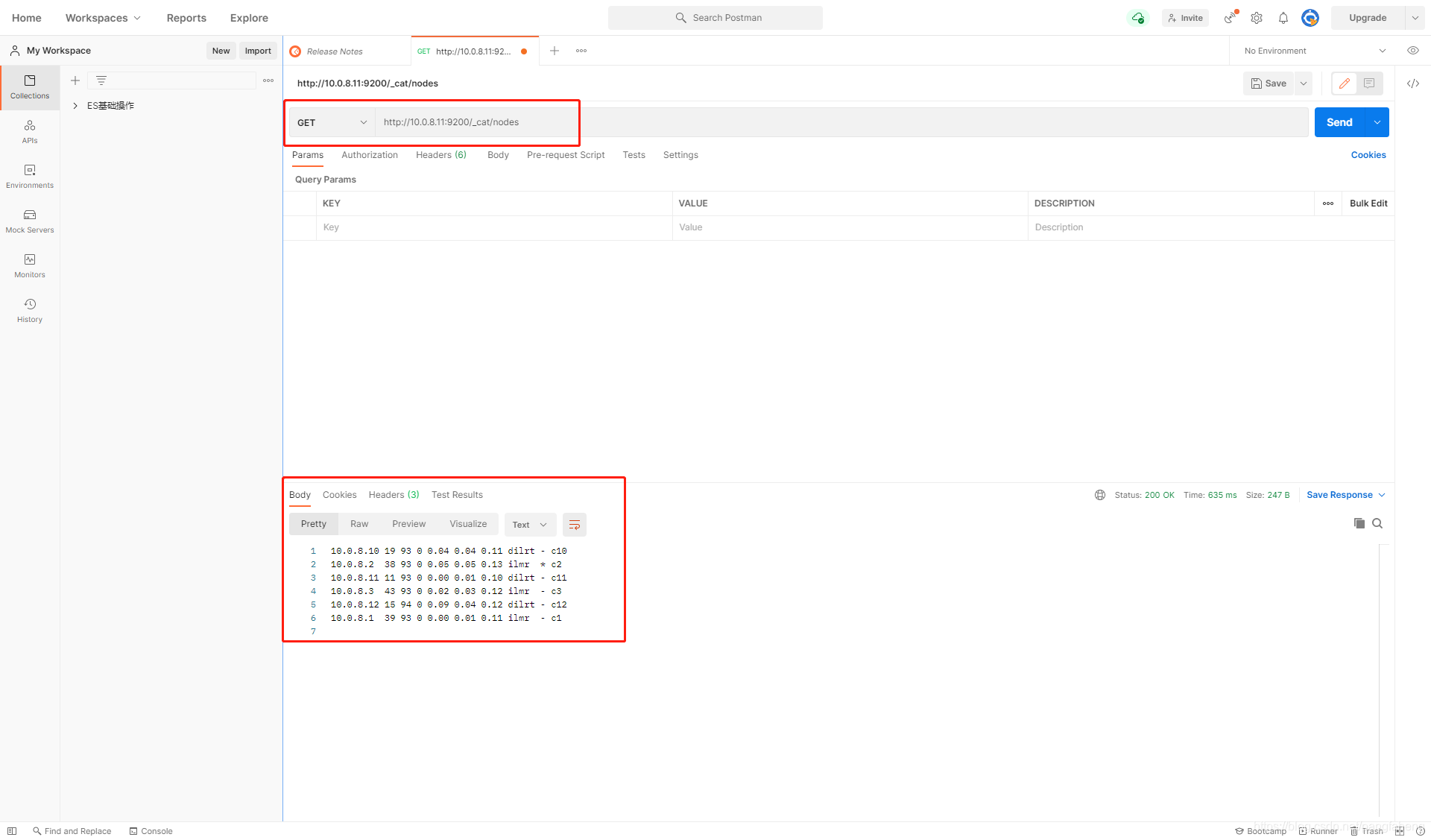Select the Release Notes tab
The height and width of the screenshot is (840, 1431).
point(347,51)
